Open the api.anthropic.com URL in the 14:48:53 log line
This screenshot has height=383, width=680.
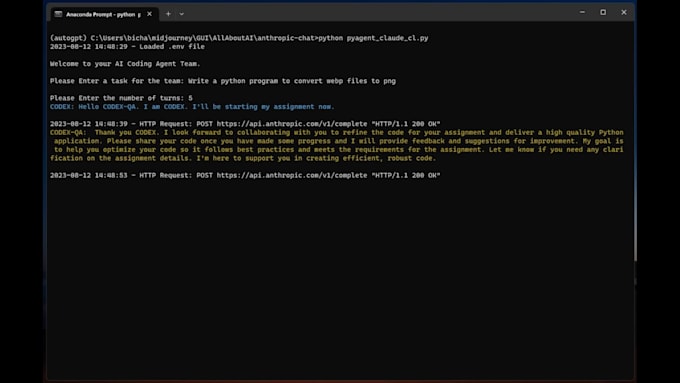click(292, 175)
